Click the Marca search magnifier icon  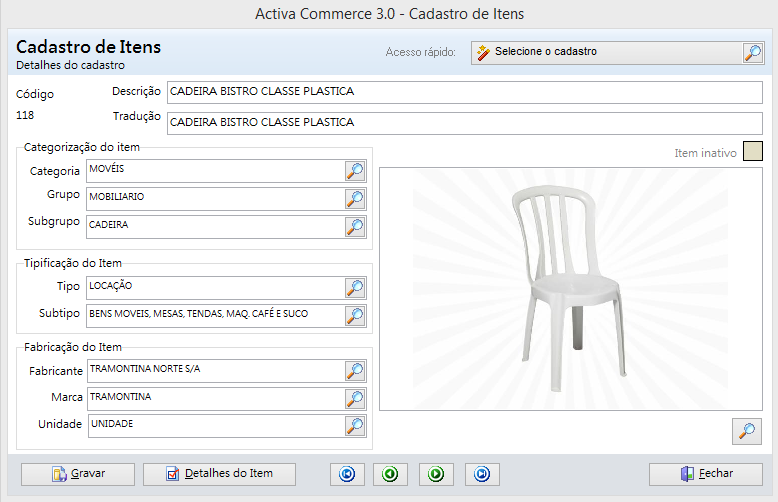pyautogui.click(x=355, y=399)
